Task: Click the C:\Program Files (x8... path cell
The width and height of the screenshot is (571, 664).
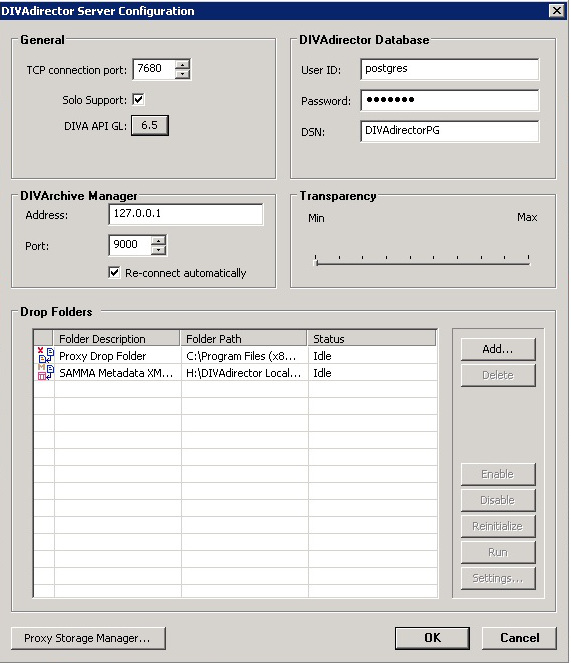Action: tap(244, 356)
